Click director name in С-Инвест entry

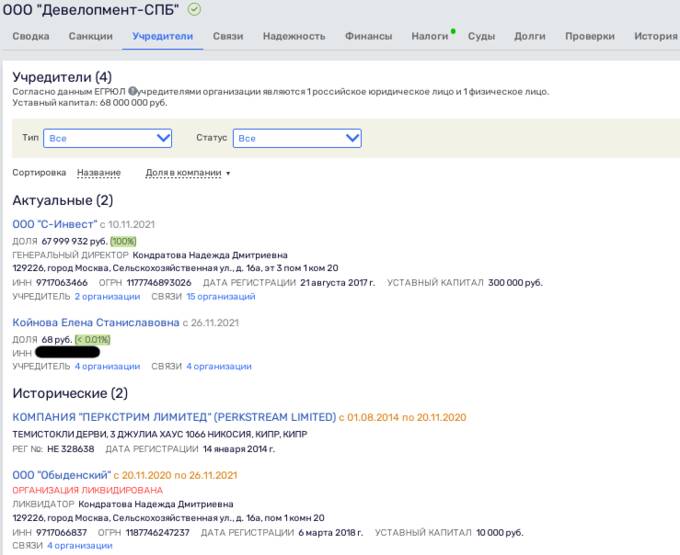(210, 255)
